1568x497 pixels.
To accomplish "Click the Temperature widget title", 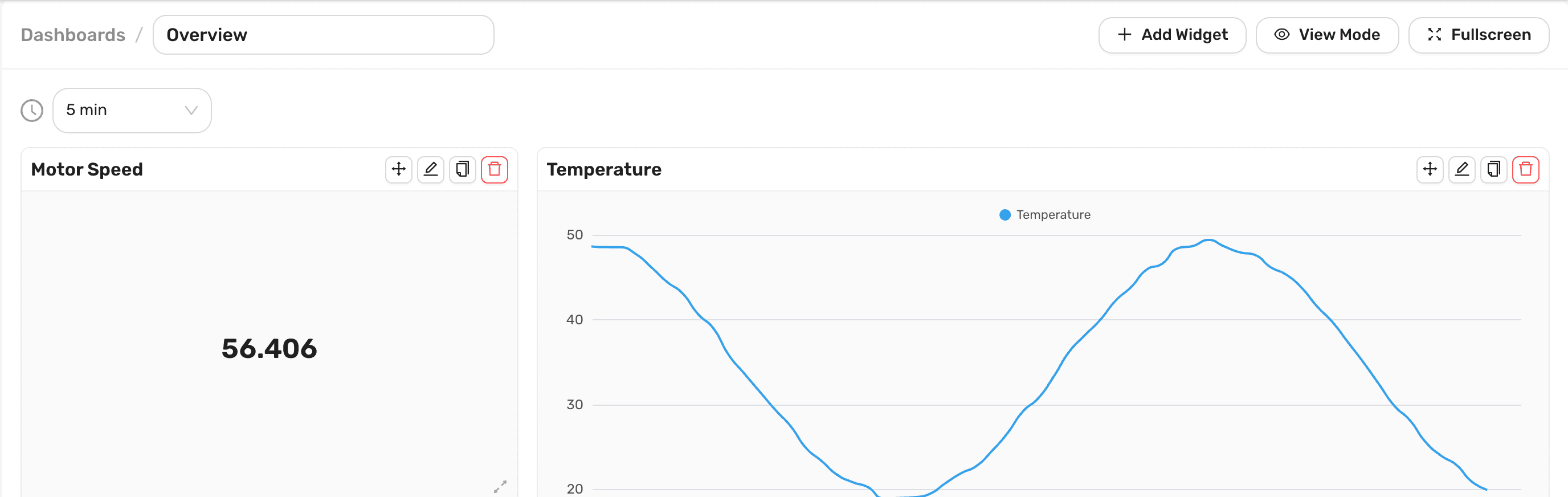I will (x=604, y=169).
